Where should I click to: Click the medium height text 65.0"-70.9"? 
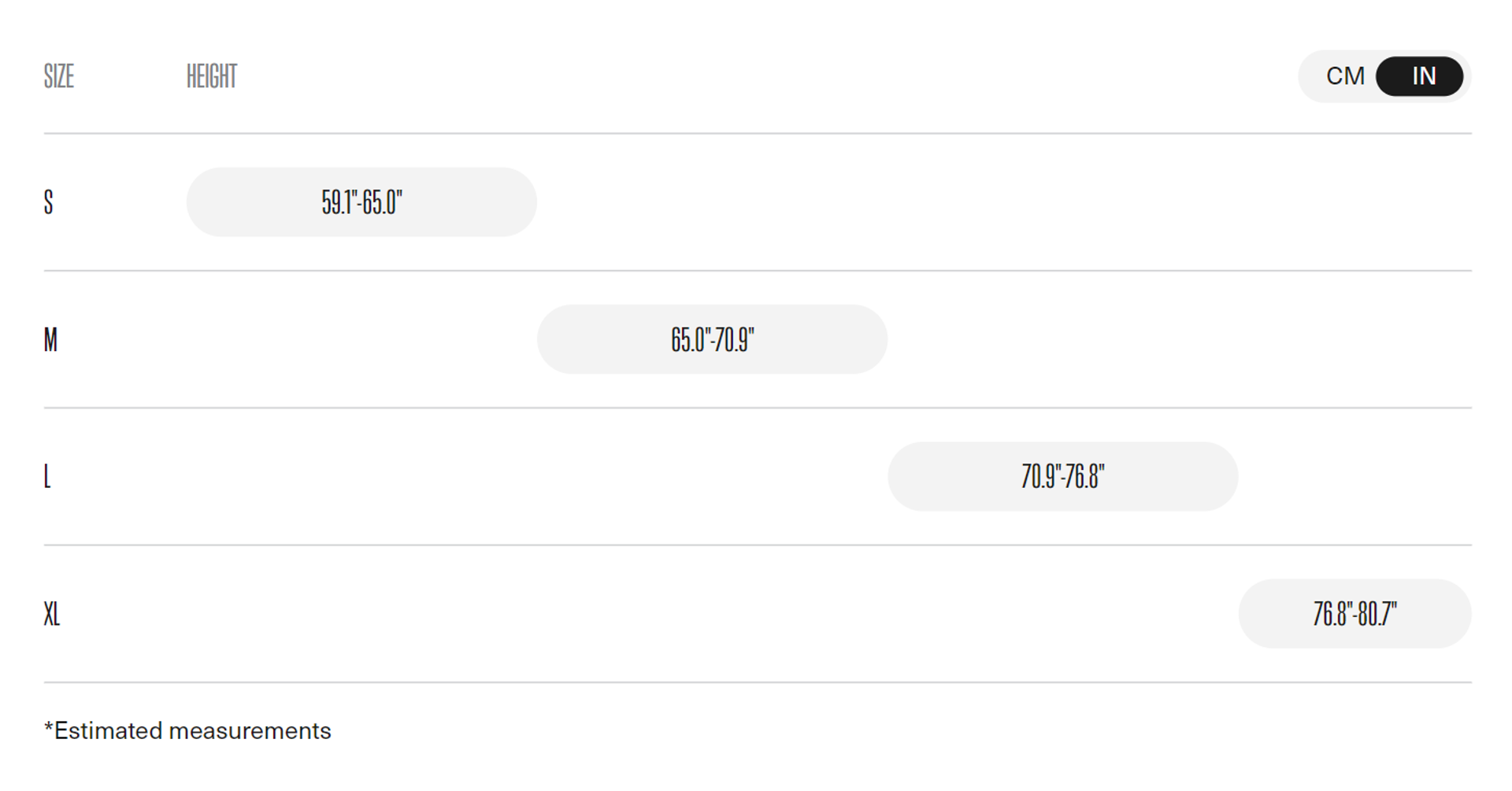(712, 339)
